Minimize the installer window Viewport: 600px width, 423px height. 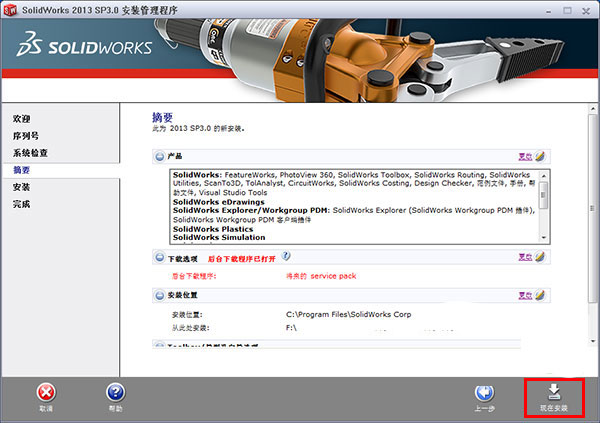(x=549, y=11)
